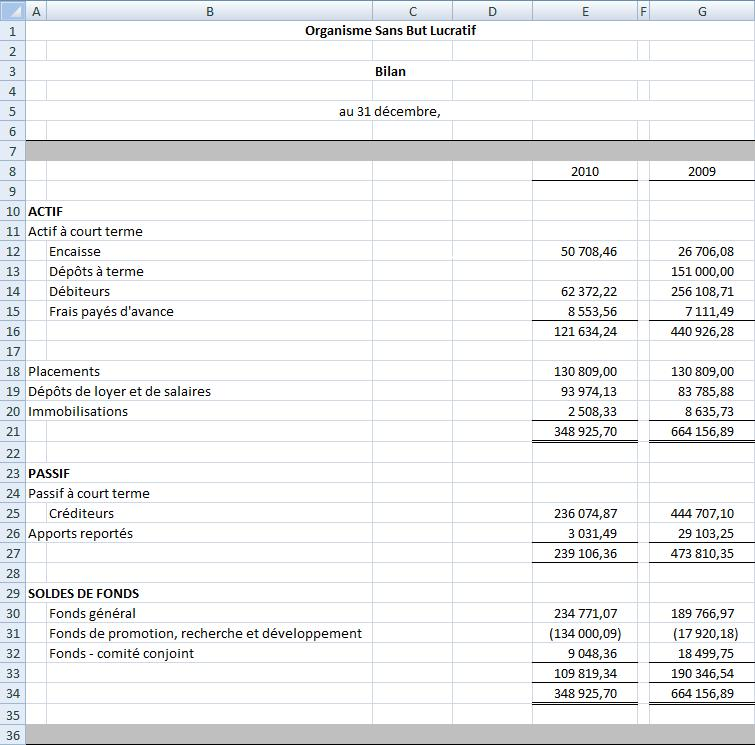Click the 'Bilan' heading cell
This screenshot has height=745, width=755.
(390, 71)
